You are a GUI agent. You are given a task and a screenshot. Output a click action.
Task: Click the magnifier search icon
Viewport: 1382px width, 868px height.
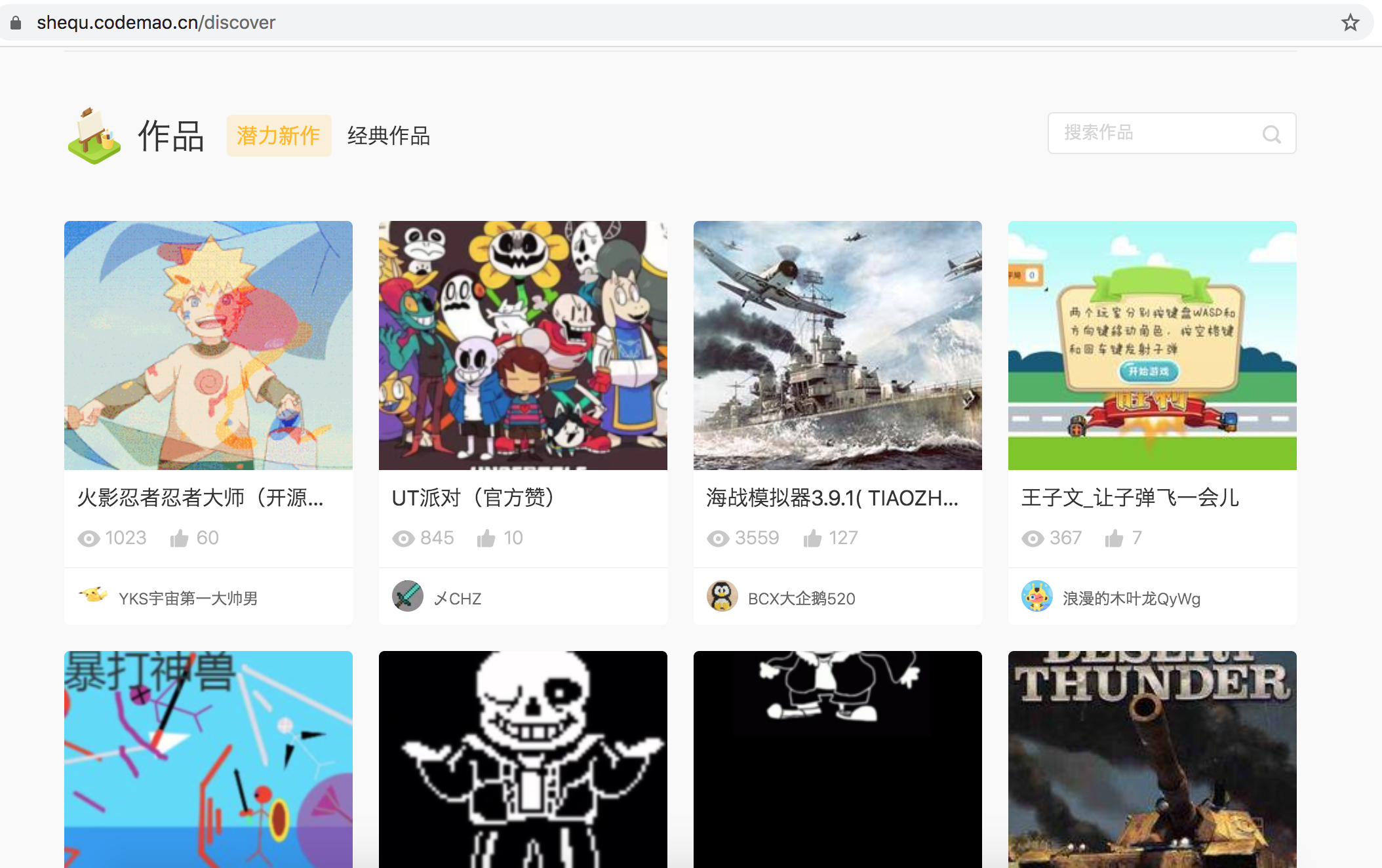pos(1271,134)
